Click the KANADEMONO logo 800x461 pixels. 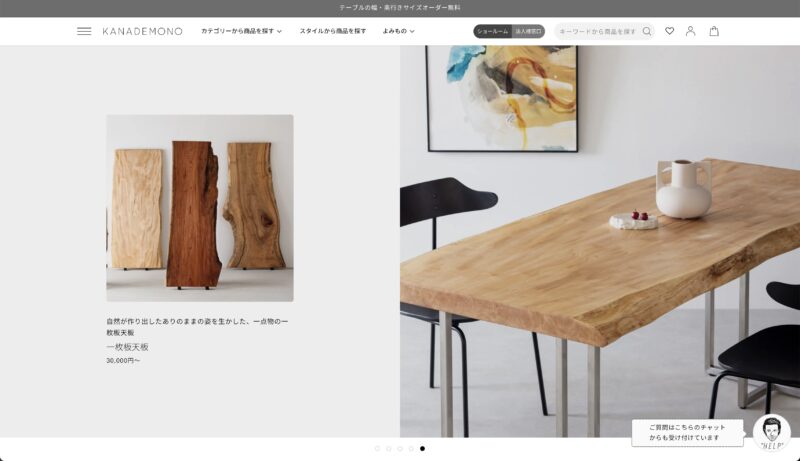coord(142,31)
